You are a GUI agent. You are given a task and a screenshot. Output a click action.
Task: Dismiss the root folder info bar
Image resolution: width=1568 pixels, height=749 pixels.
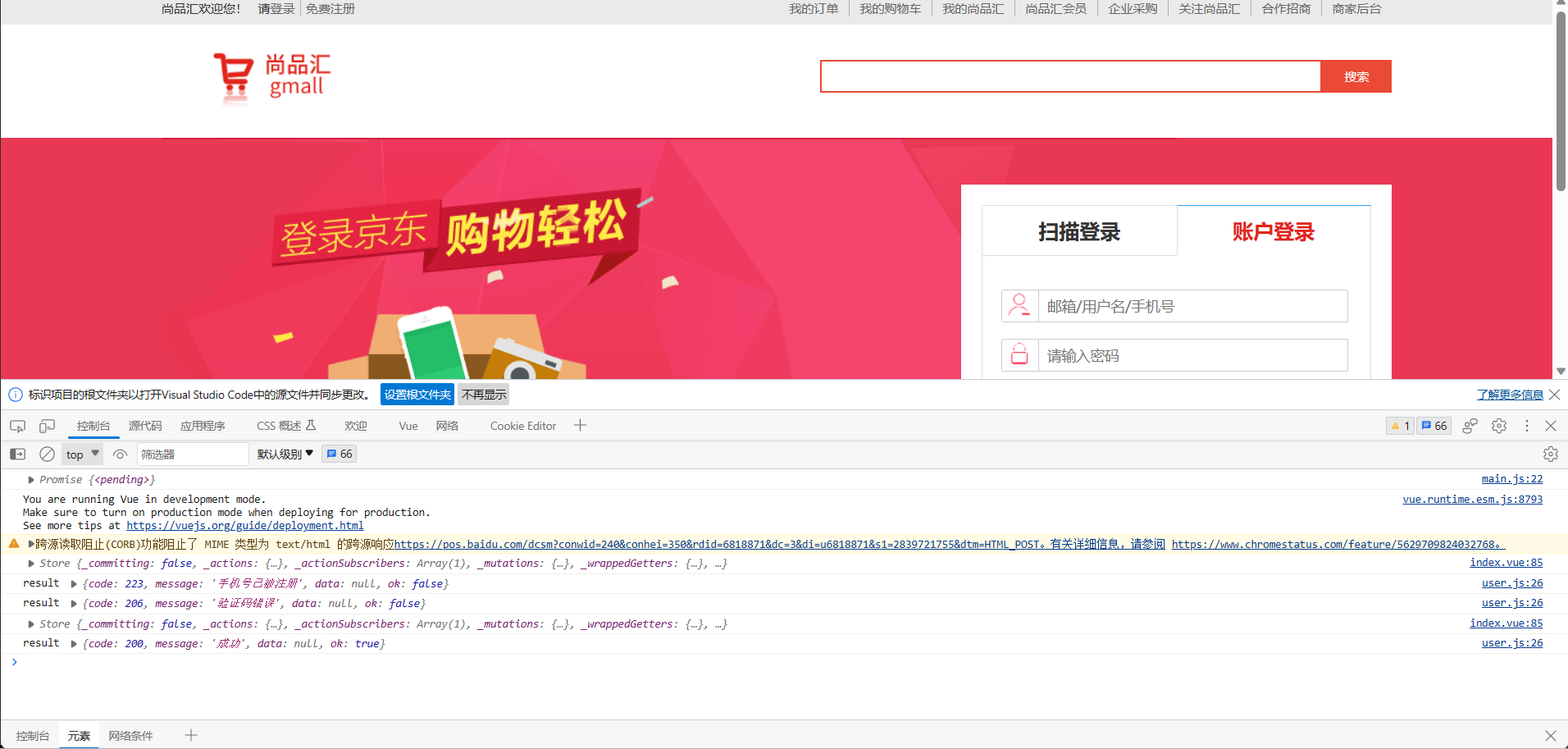click(x=1554, y=395)
